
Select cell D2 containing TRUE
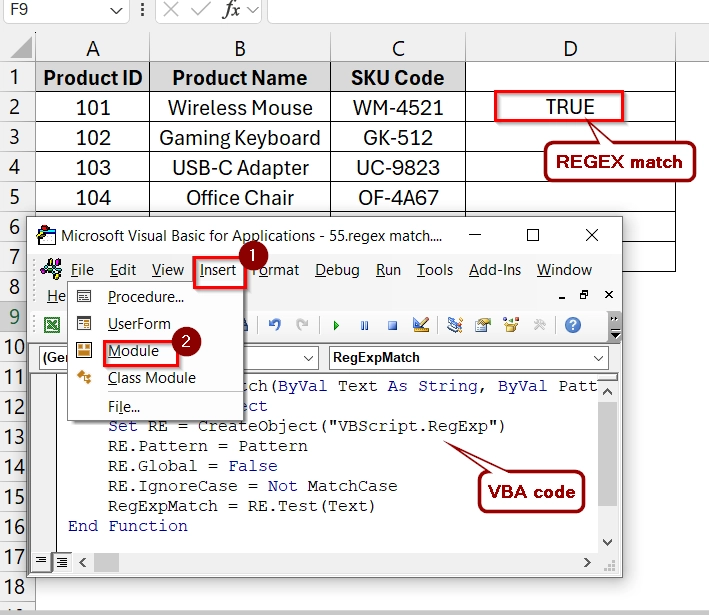tap(570, 107)
